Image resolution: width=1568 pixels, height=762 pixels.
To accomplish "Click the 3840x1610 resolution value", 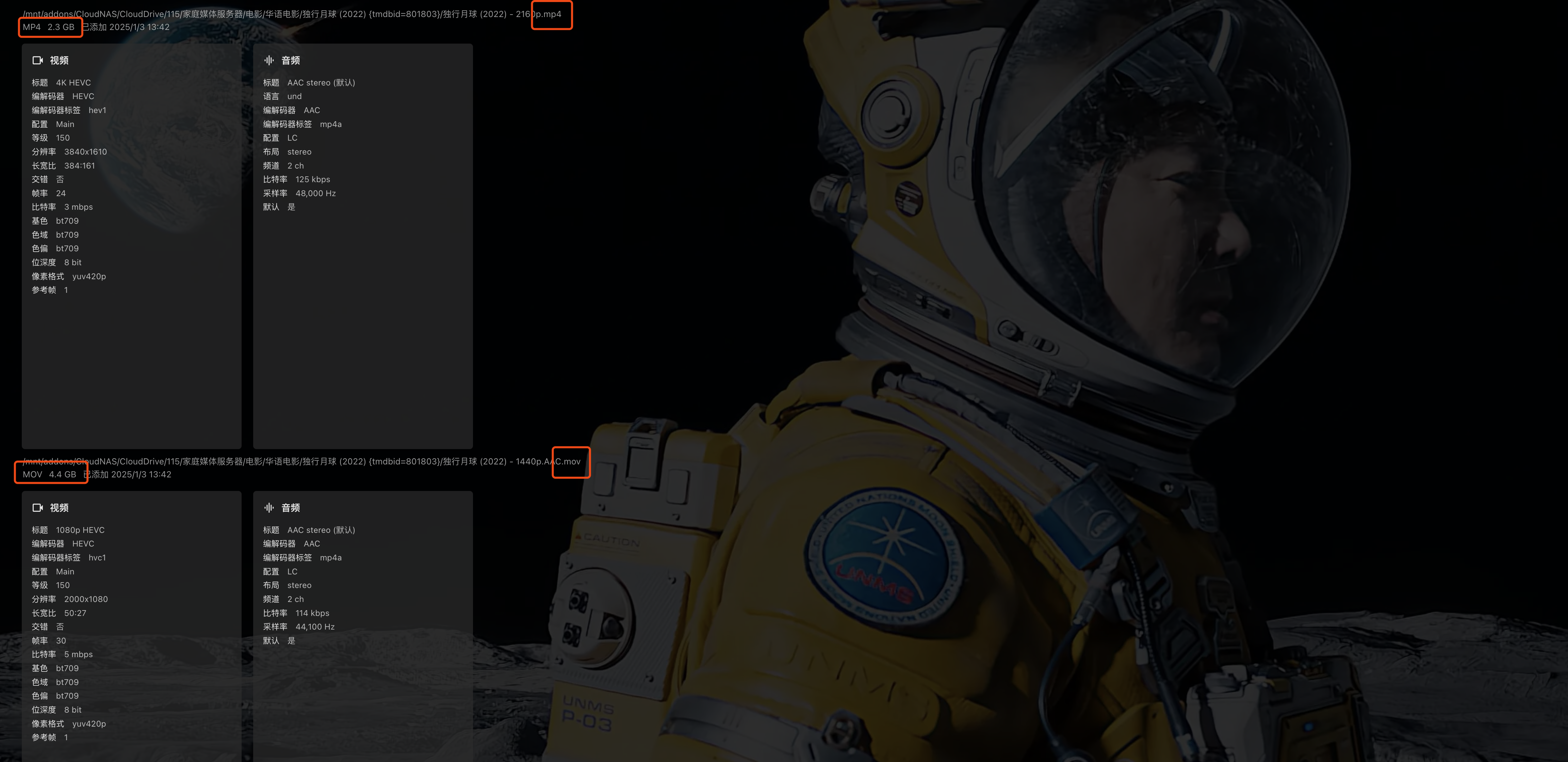I will click(85, 152).
